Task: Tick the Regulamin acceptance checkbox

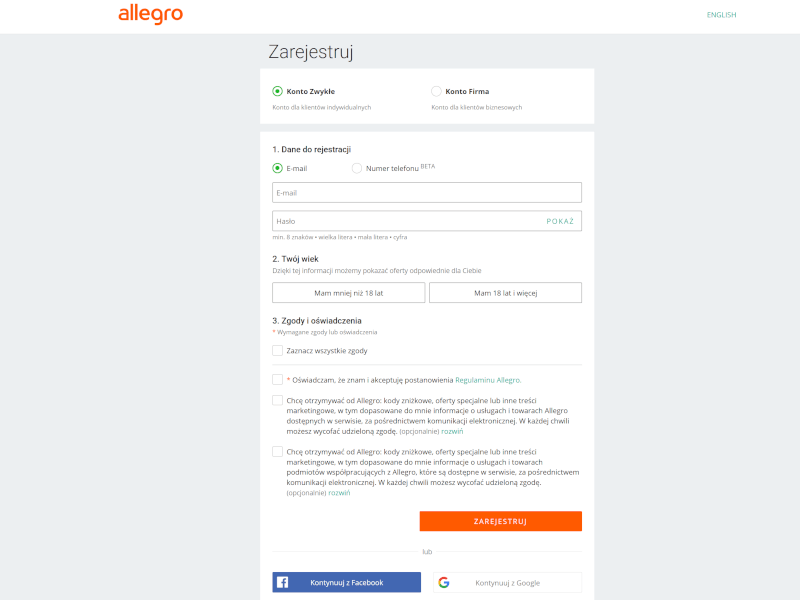Action: tap(278, 380)
